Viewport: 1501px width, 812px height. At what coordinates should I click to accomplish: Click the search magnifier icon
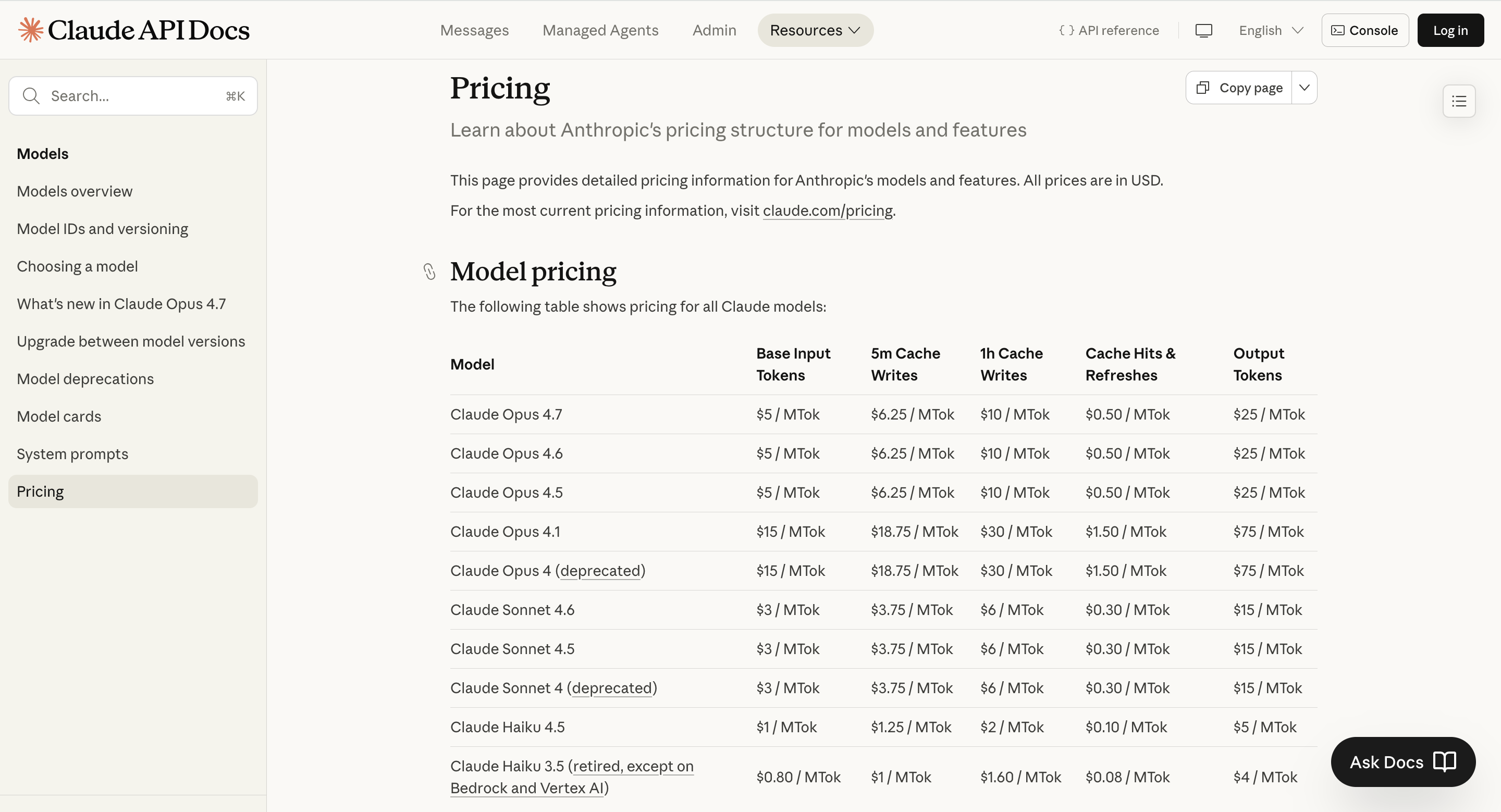point(31,95)
